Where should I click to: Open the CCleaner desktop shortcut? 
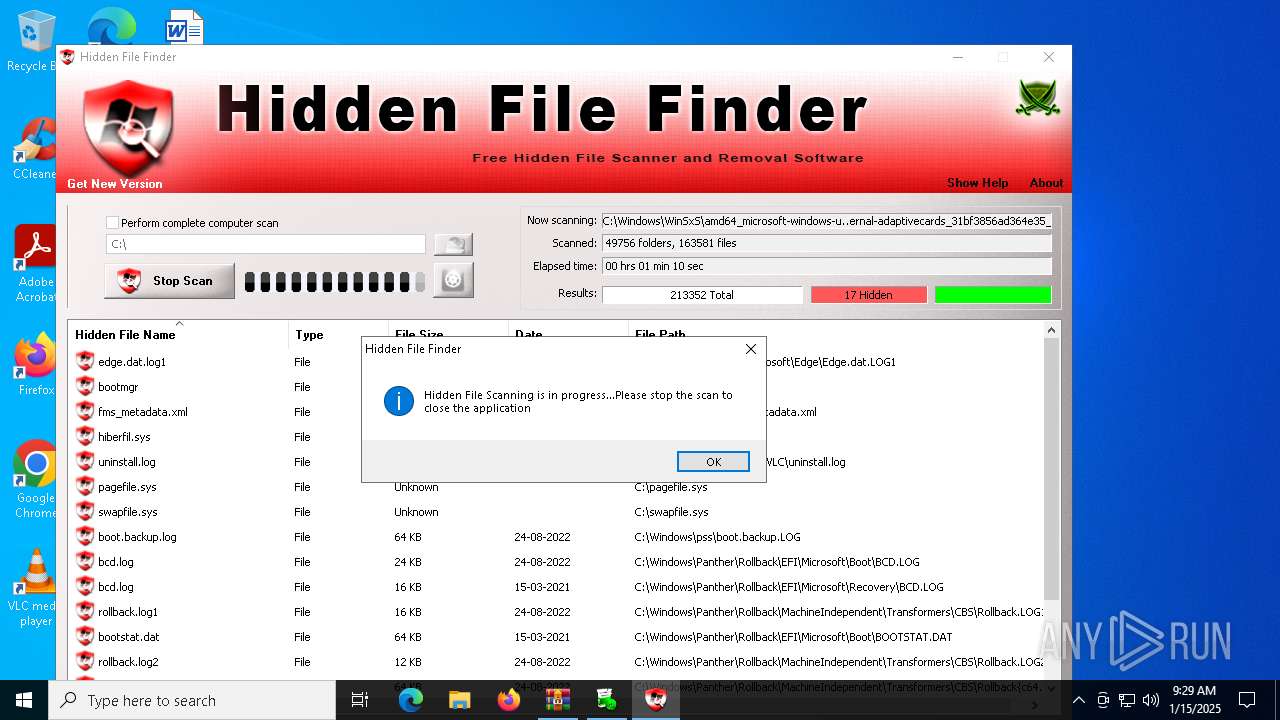36,148
